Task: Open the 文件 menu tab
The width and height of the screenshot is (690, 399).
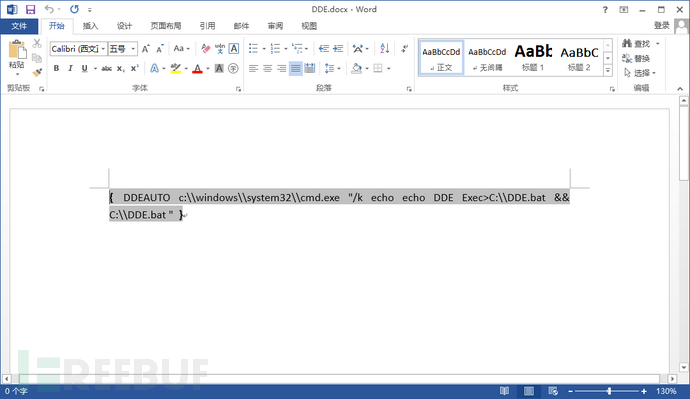Action: (19, 26)
